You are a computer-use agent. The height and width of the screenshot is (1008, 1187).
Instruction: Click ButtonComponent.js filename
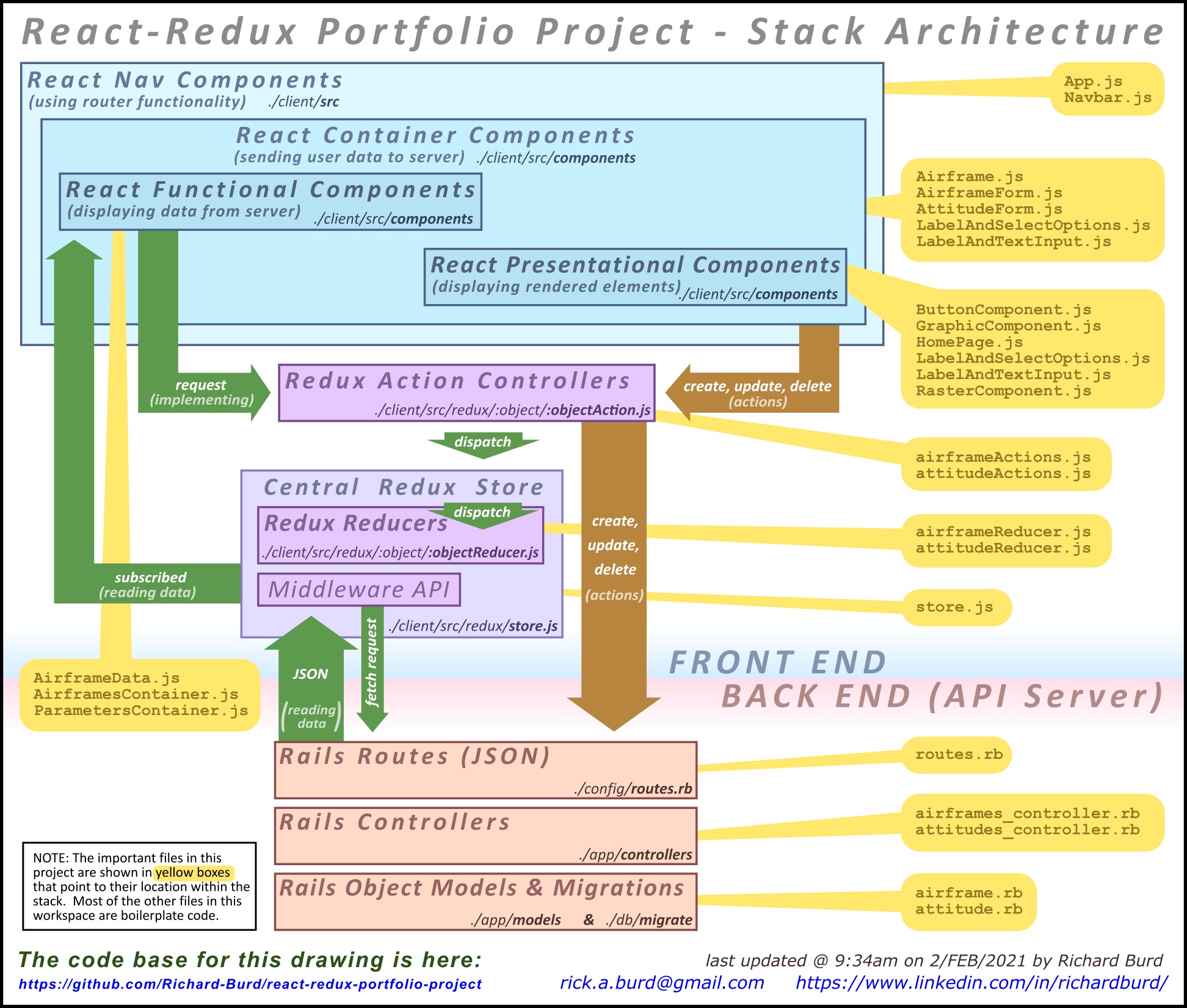[x=1003, y=310]
